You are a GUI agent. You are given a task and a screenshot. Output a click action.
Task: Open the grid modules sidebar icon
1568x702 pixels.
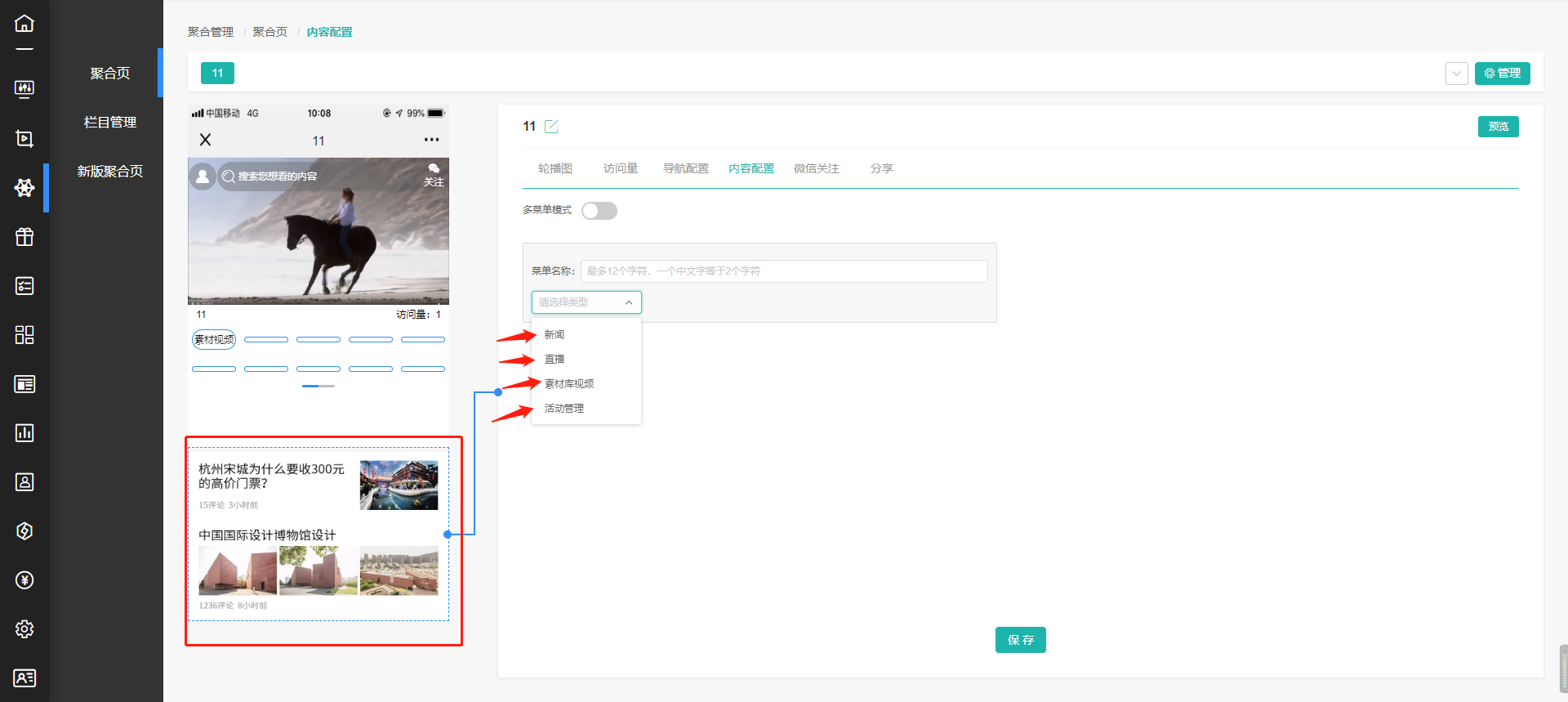pos(24,335)
